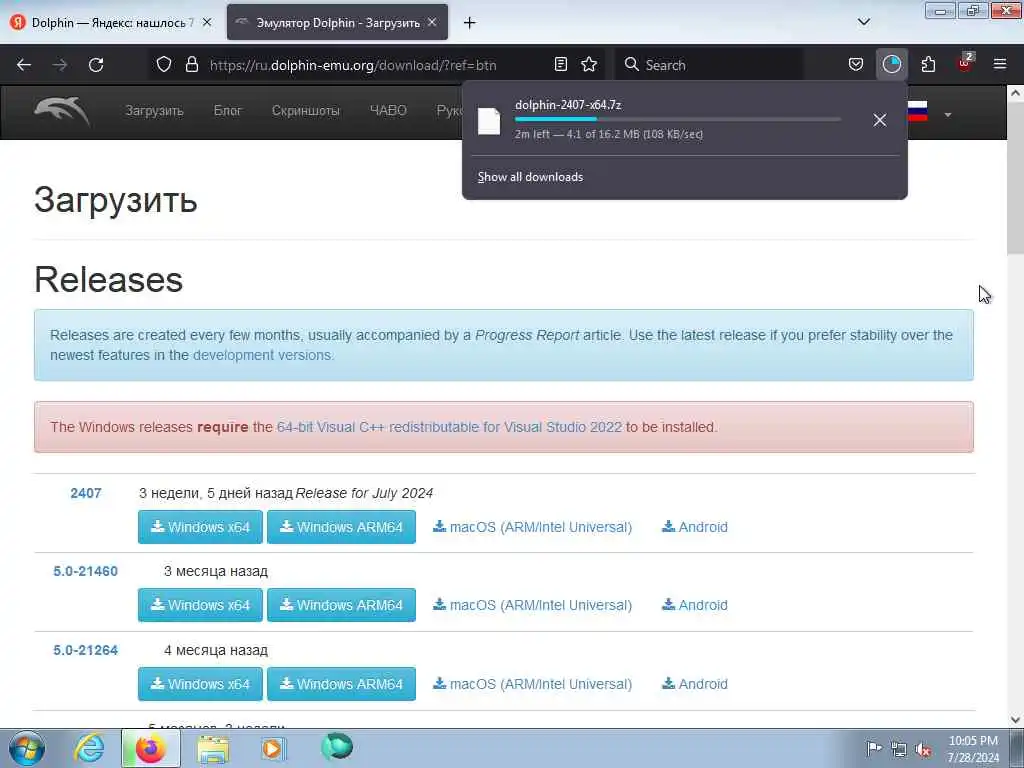Viewport: 1024px width, 768px height.
Task: Open Windows Explorer folder in taskbar
Action: [213, 748]
